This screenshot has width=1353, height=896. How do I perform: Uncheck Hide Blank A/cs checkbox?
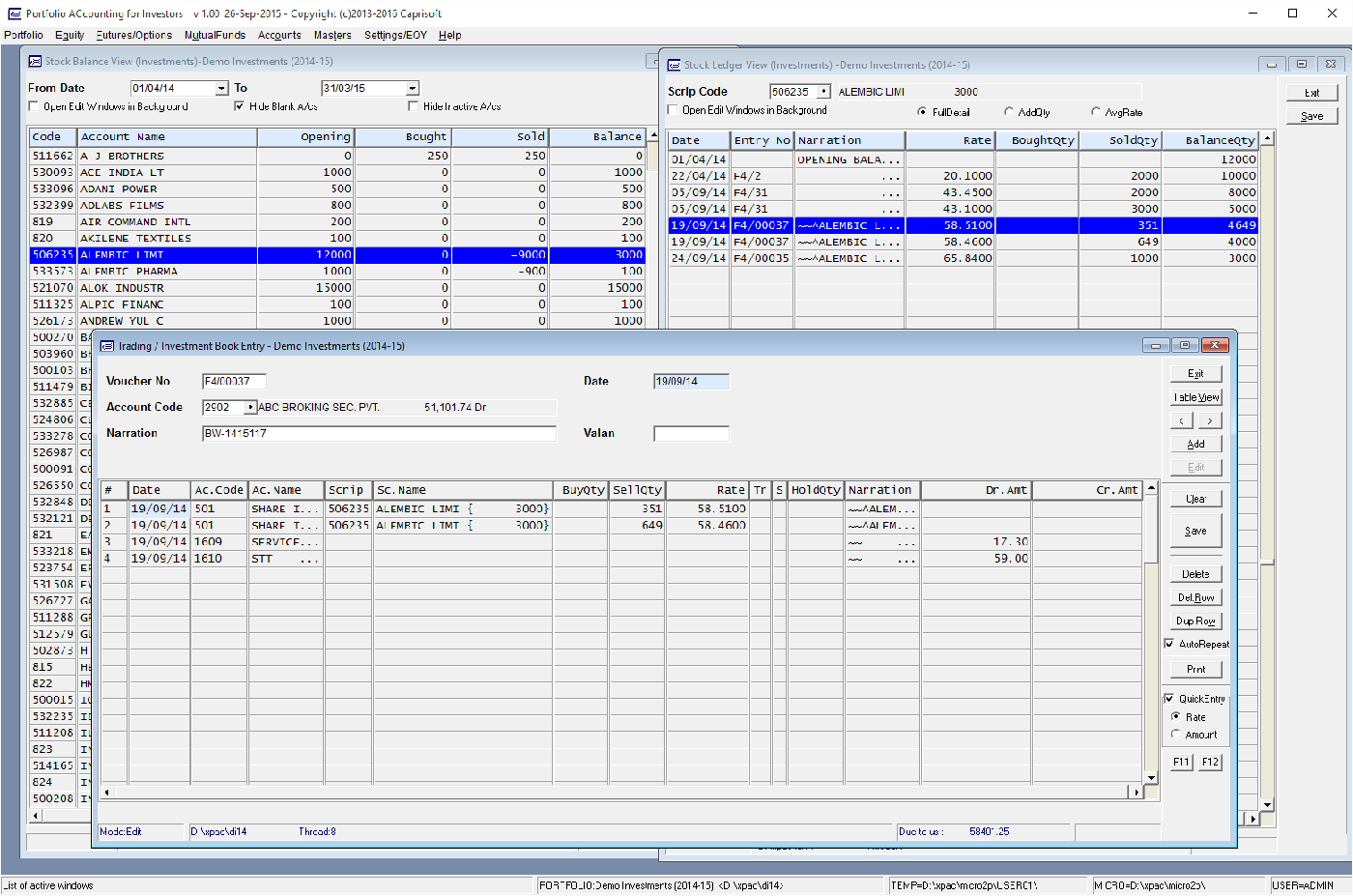pos(240,106)
